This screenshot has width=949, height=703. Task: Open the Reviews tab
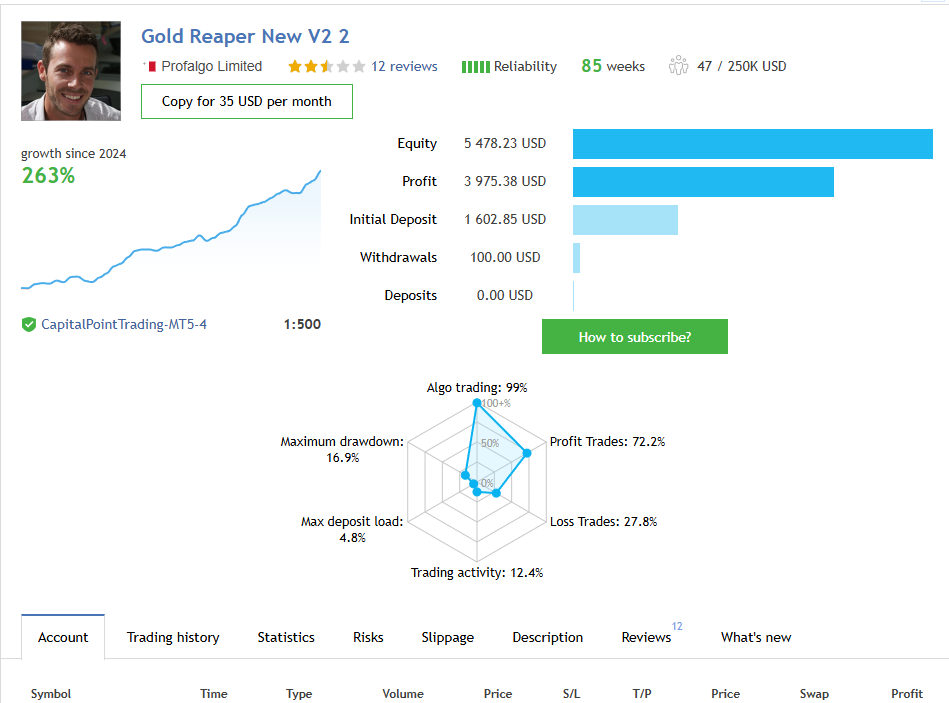coord(646,637)
